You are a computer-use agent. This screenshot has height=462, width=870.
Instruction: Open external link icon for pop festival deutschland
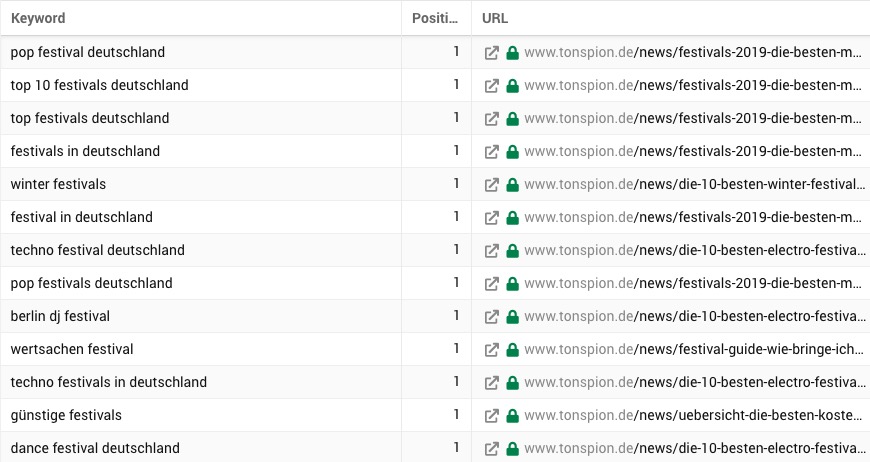click(x=492, y=53)
